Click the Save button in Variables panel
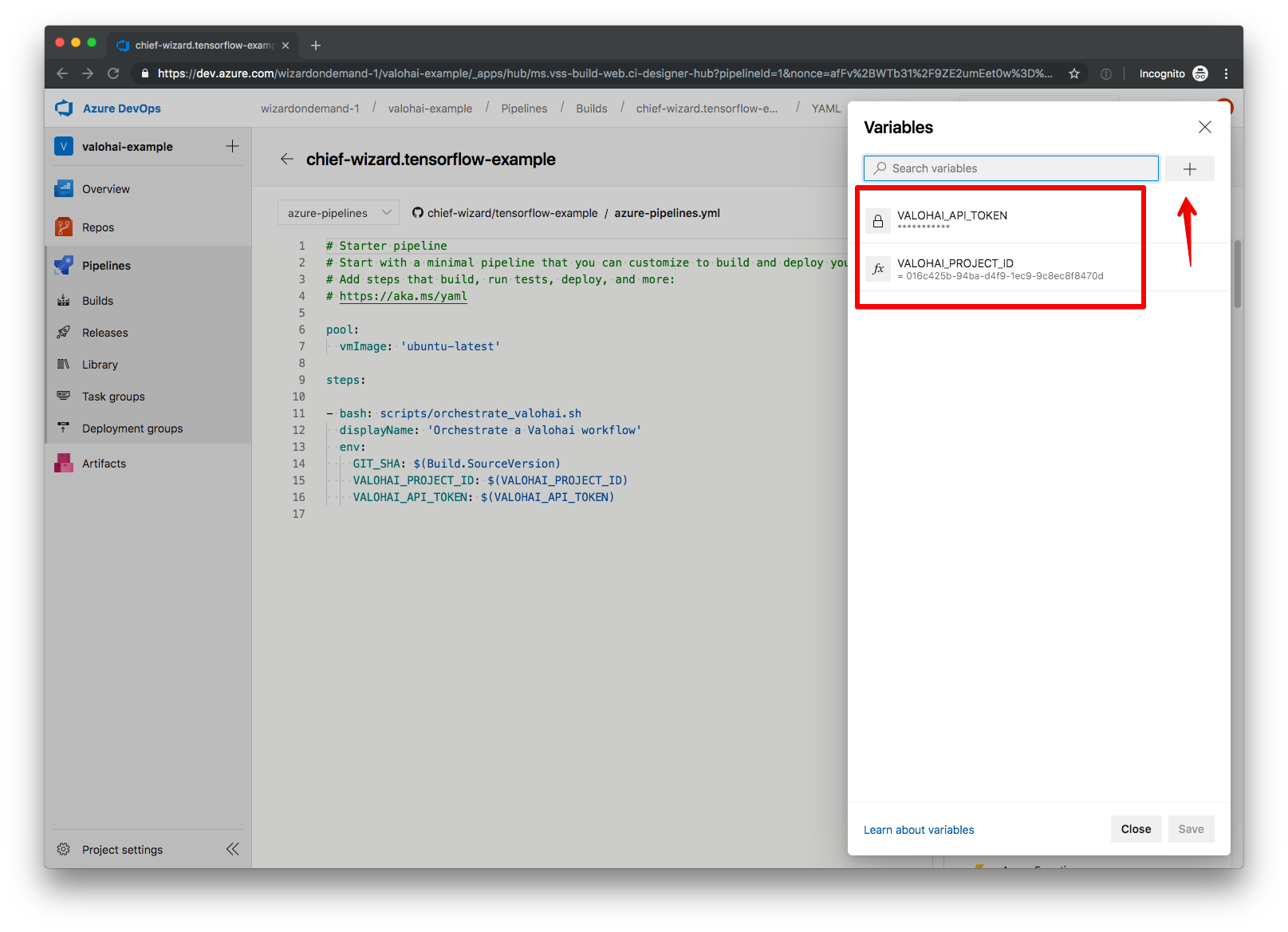This screenshot has height=932, width=1288. (1191, 829)
